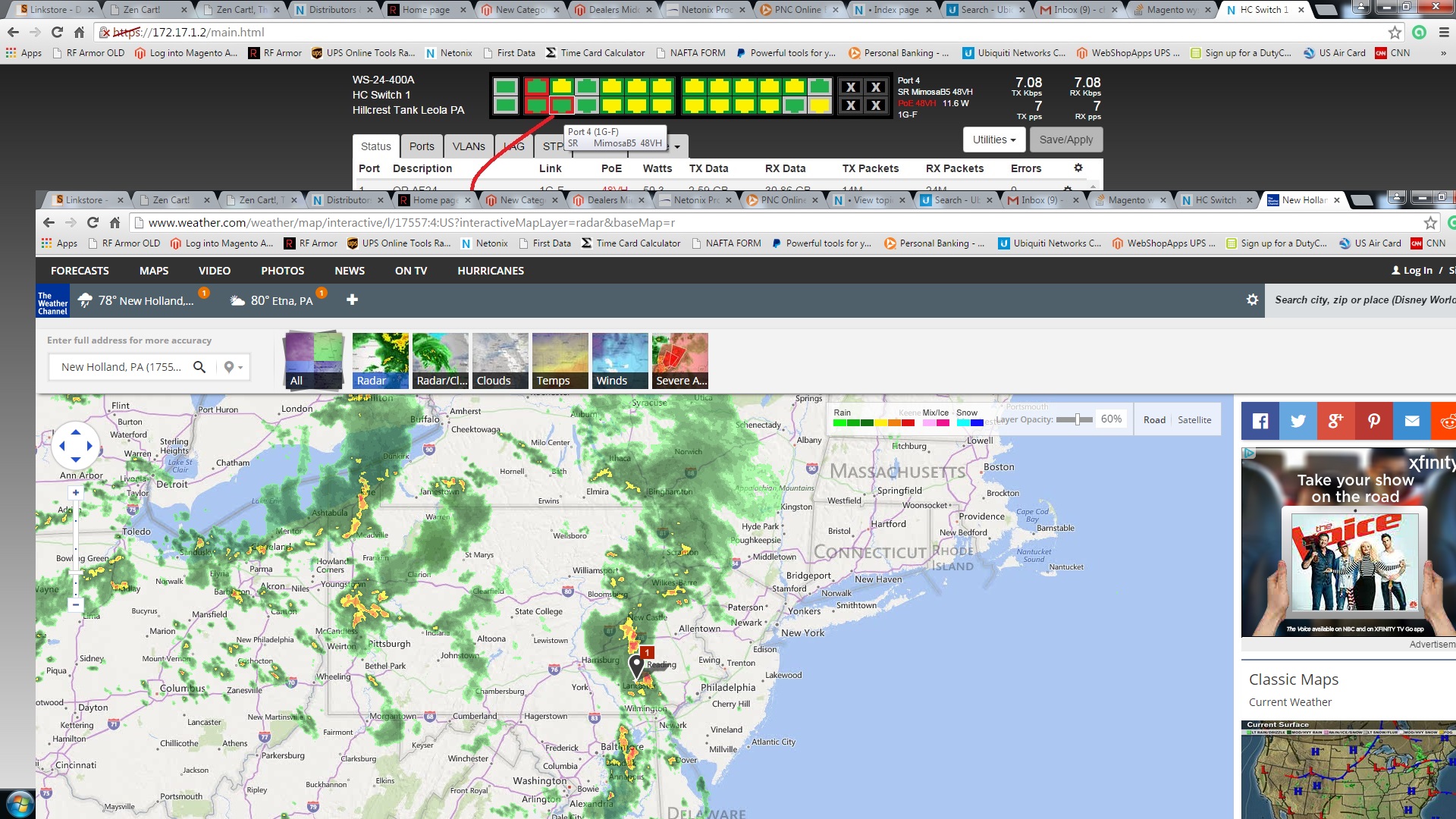Image resolution: width=1456 pixels, height=819 pixels.
Task: Pan the weather map right with arrow
Action: [x=89, y=446]
